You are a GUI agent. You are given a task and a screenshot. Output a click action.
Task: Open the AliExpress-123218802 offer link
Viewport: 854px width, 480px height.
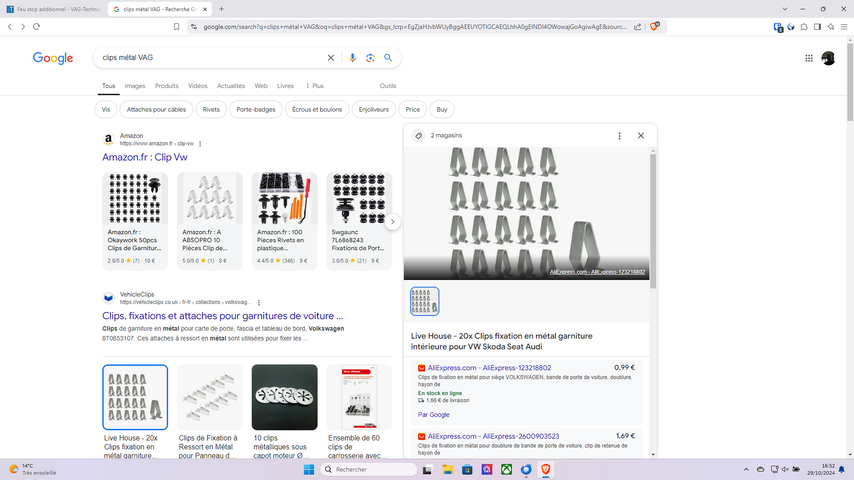pos(489,368)
